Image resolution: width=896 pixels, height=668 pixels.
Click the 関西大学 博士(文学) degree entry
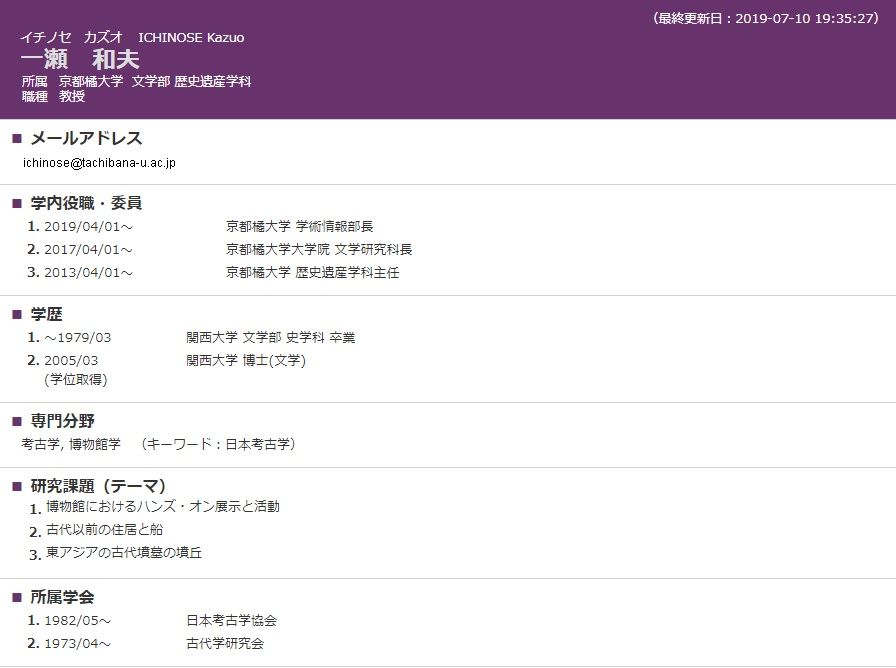point(245,361)
